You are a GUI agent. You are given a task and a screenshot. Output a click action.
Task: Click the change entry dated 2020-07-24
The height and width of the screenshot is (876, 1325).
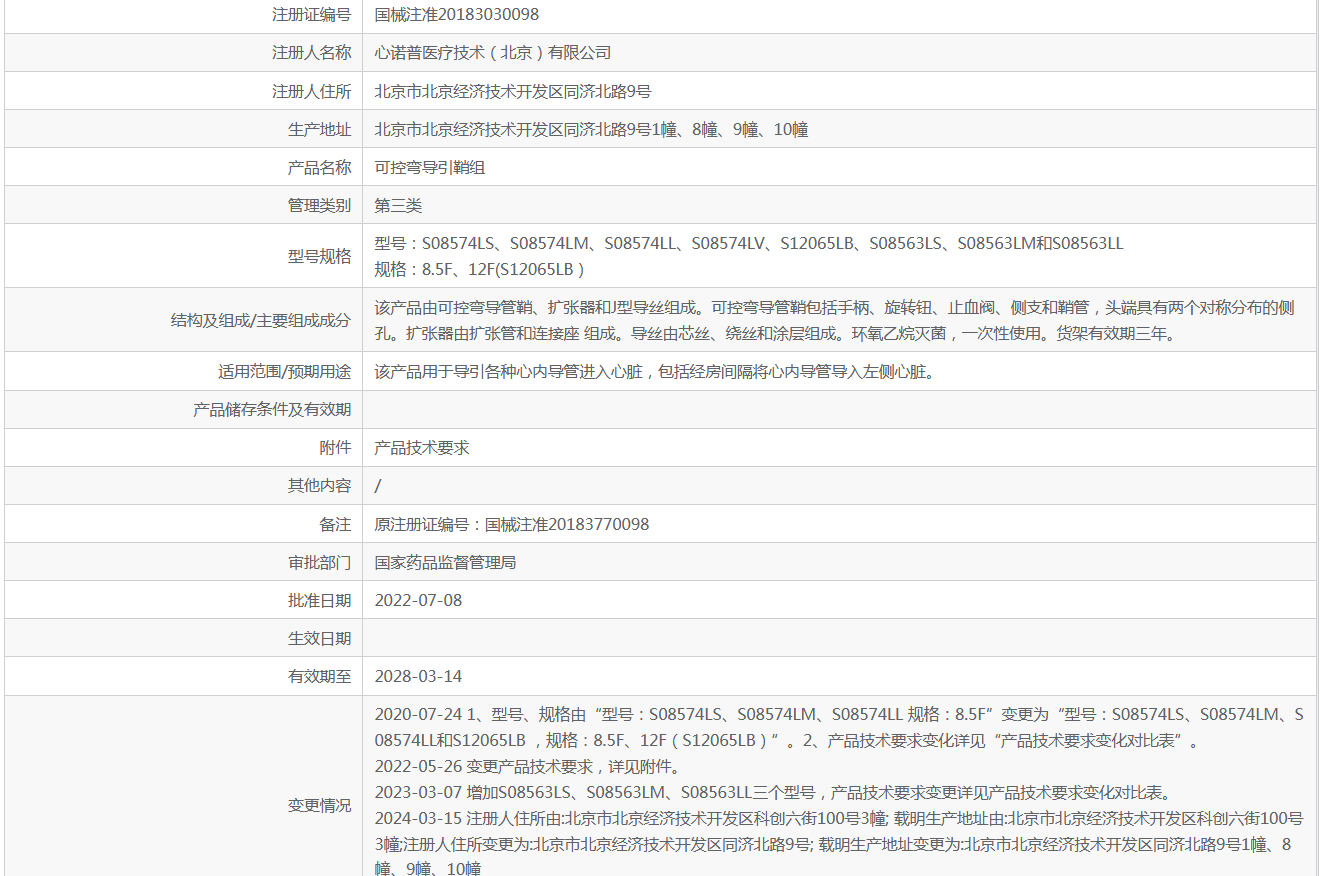click(x=839, y=728)
